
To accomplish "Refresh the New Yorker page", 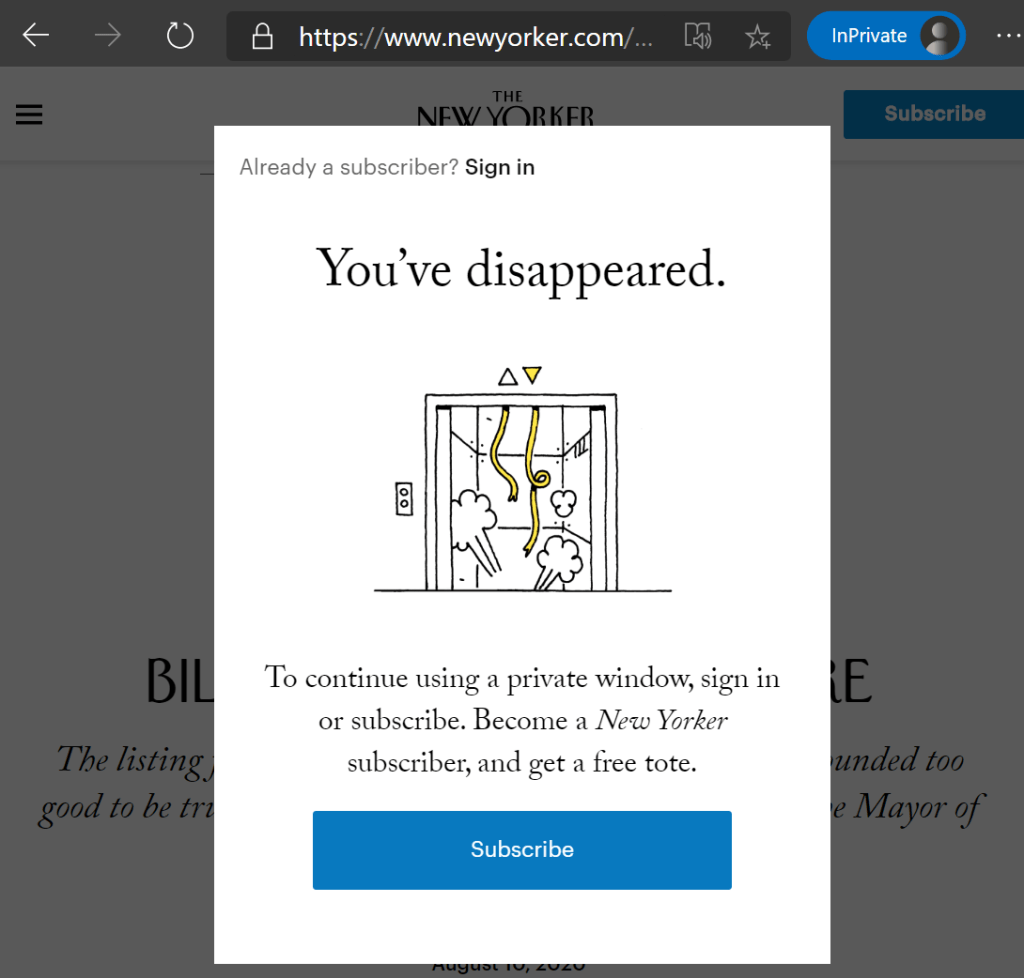I will [180, 36].
